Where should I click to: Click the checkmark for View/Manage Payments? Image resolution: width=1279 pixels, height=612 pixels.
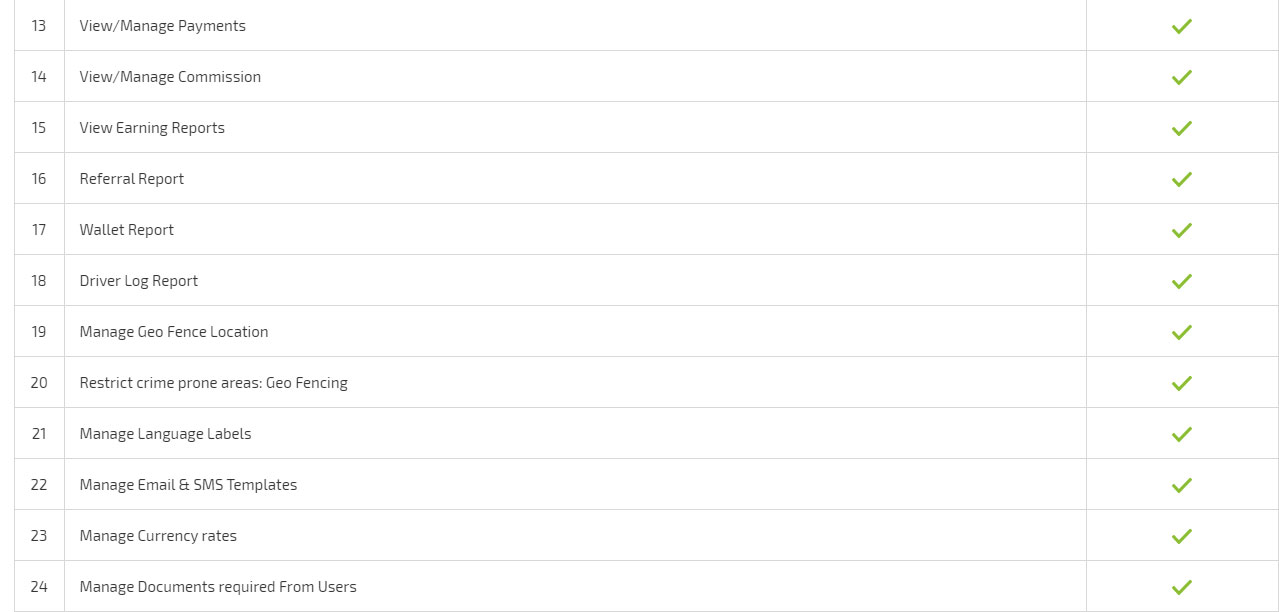click(1182, 26)
